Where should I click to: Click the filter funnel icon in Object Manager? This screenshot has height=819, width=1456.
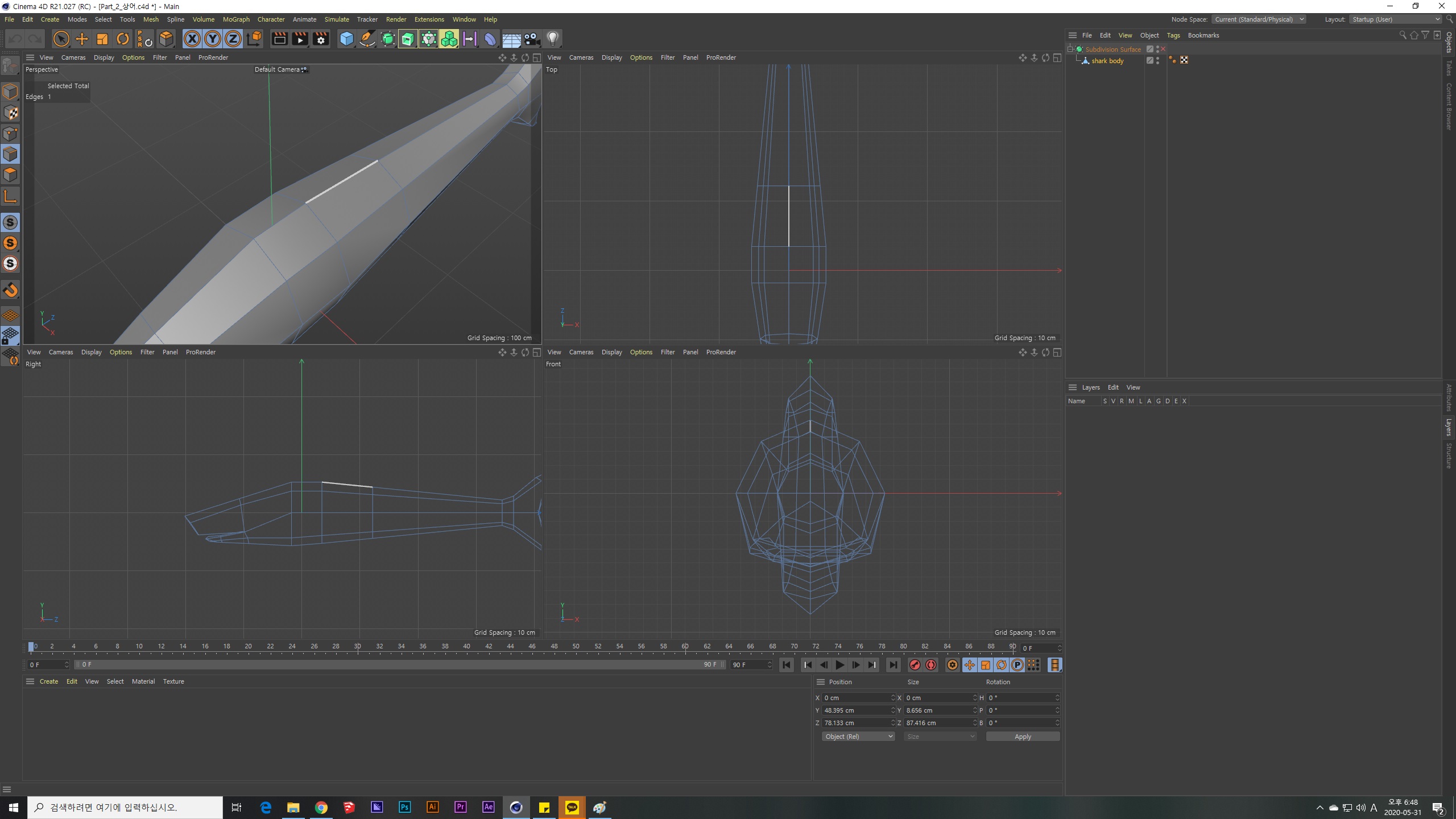(1425, 35)
